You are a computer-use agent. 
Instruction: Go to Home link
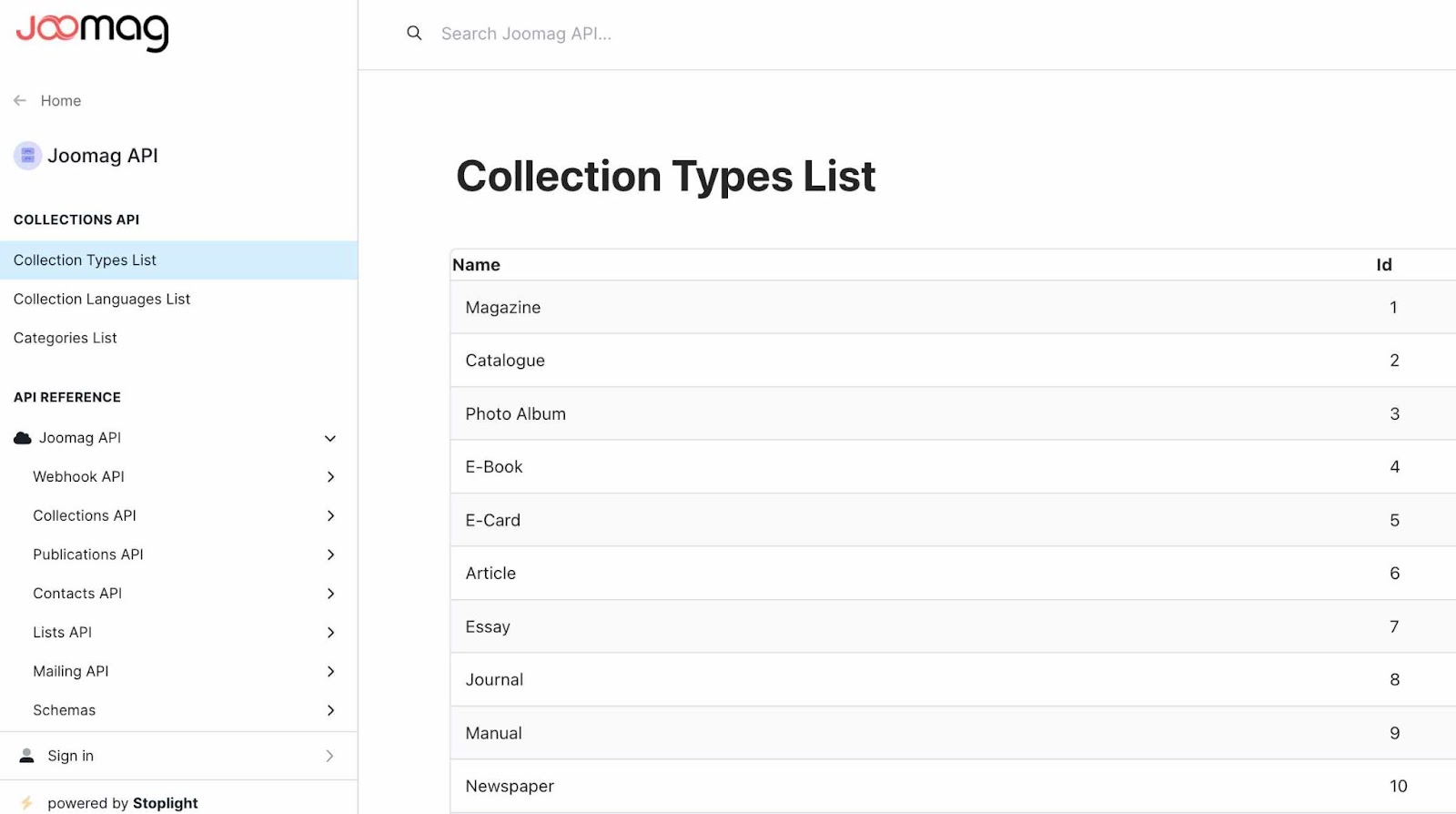coord(61,101)
